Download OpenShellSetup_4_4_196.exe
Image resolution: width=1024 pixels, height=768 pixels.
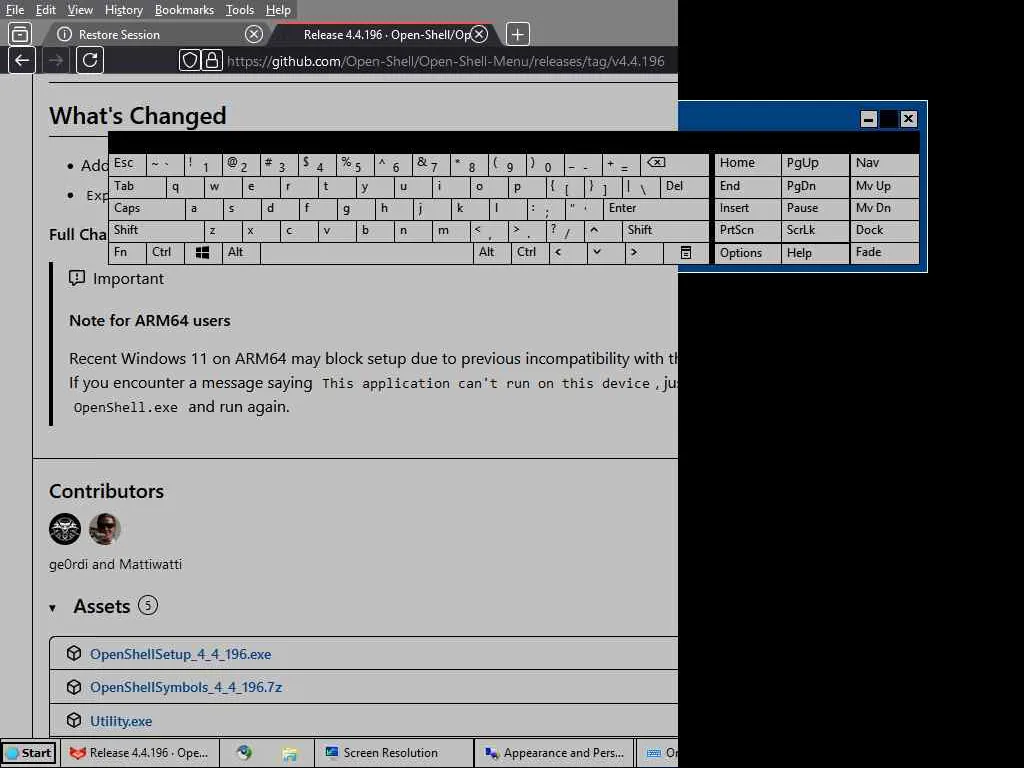click(x=180, y=654)
